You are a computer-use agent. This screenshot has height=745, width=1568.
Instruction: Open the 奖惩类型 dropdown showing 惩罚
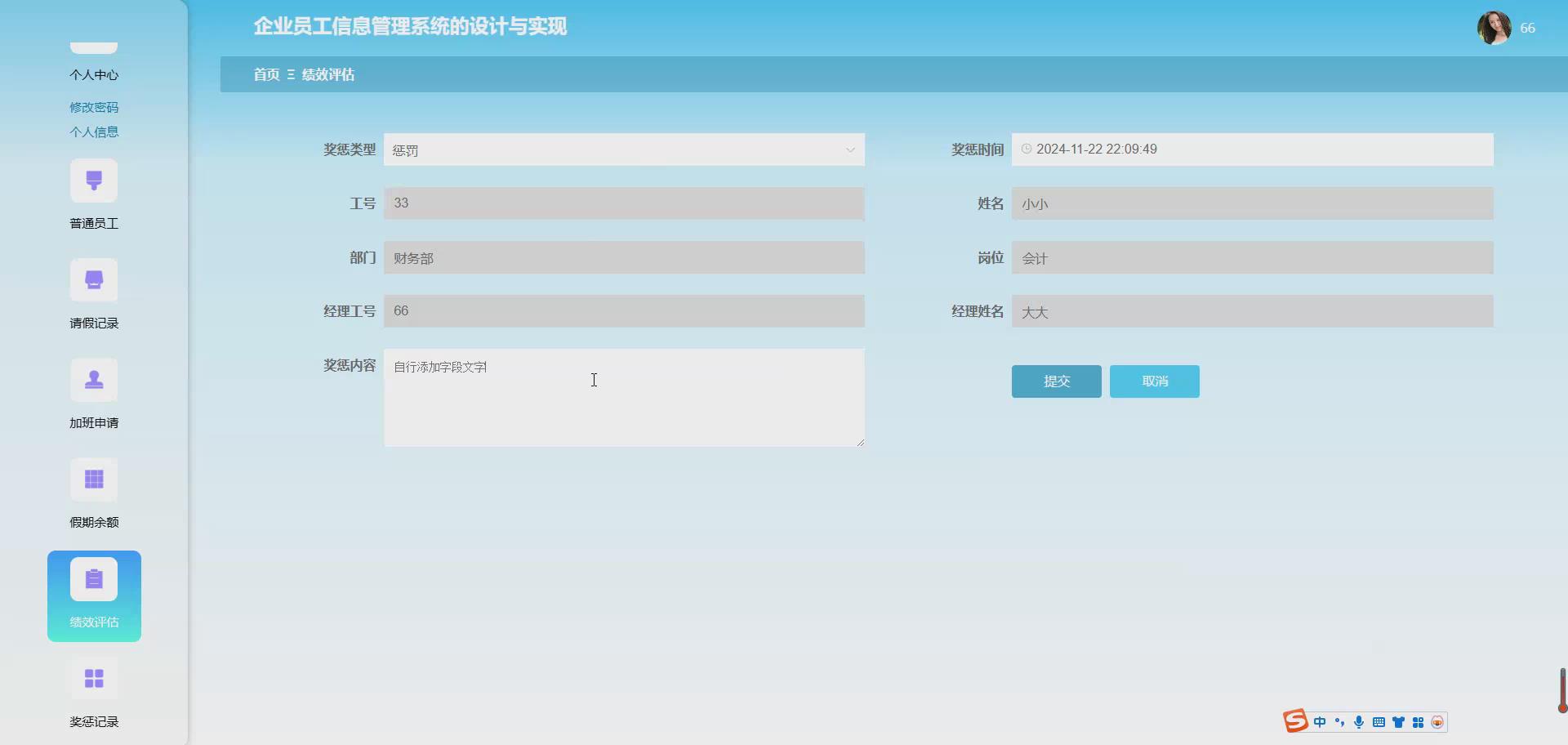click(x=624, y=149)
